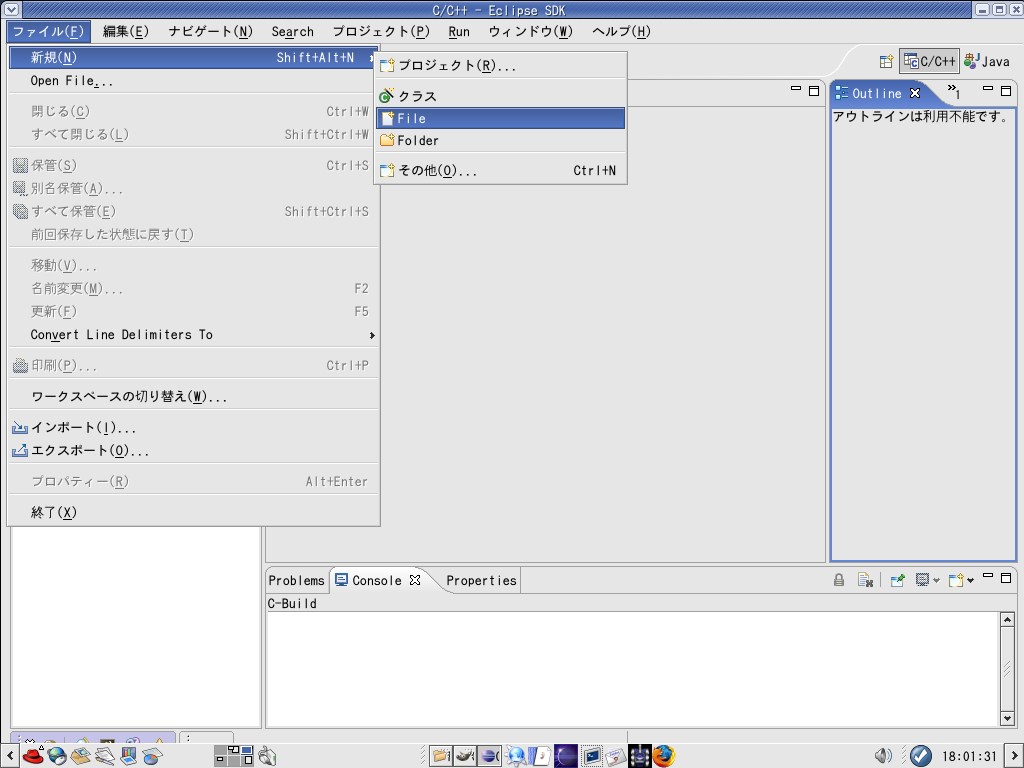The image size is (1024, 768).
Task: Click the volume speaker icon
Action: pos(883,756)
